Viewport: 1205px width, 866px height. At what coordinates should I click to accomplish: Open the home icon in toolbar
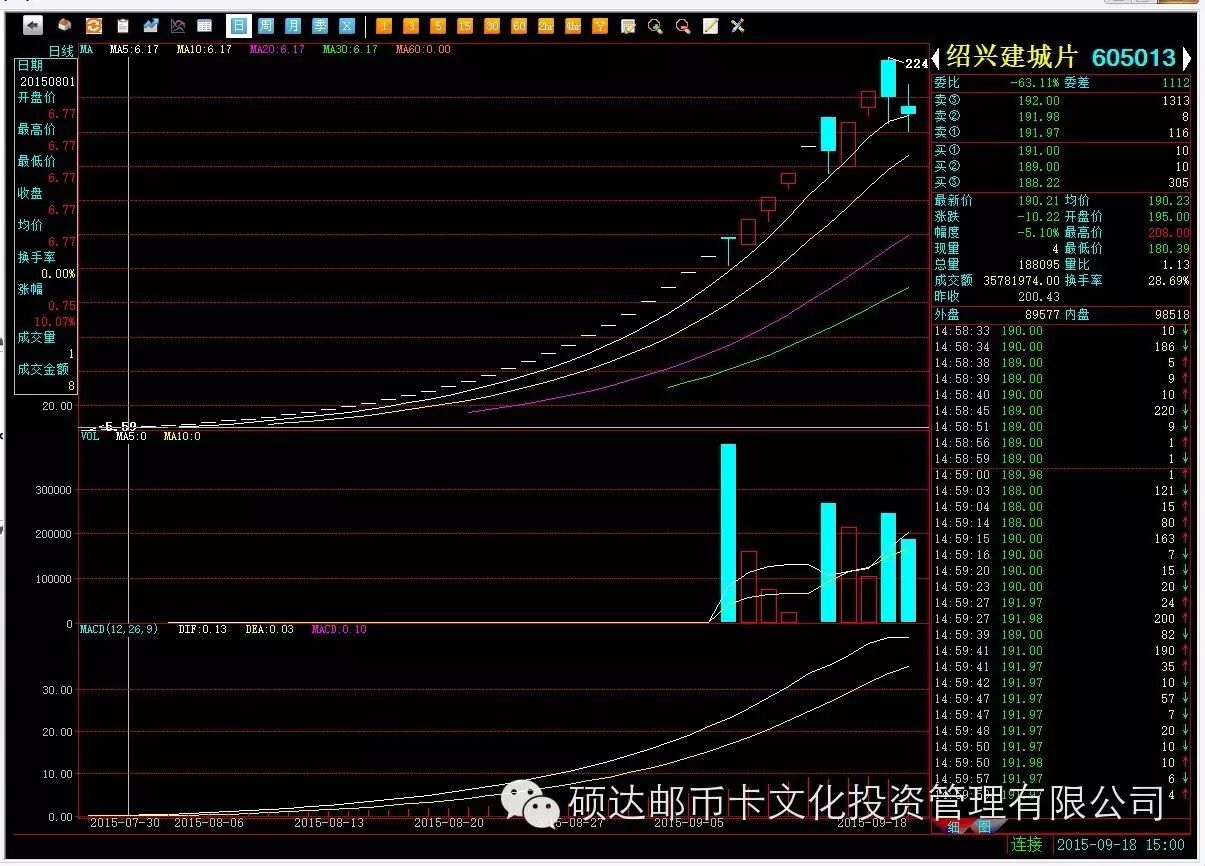(x=64, y=26)
